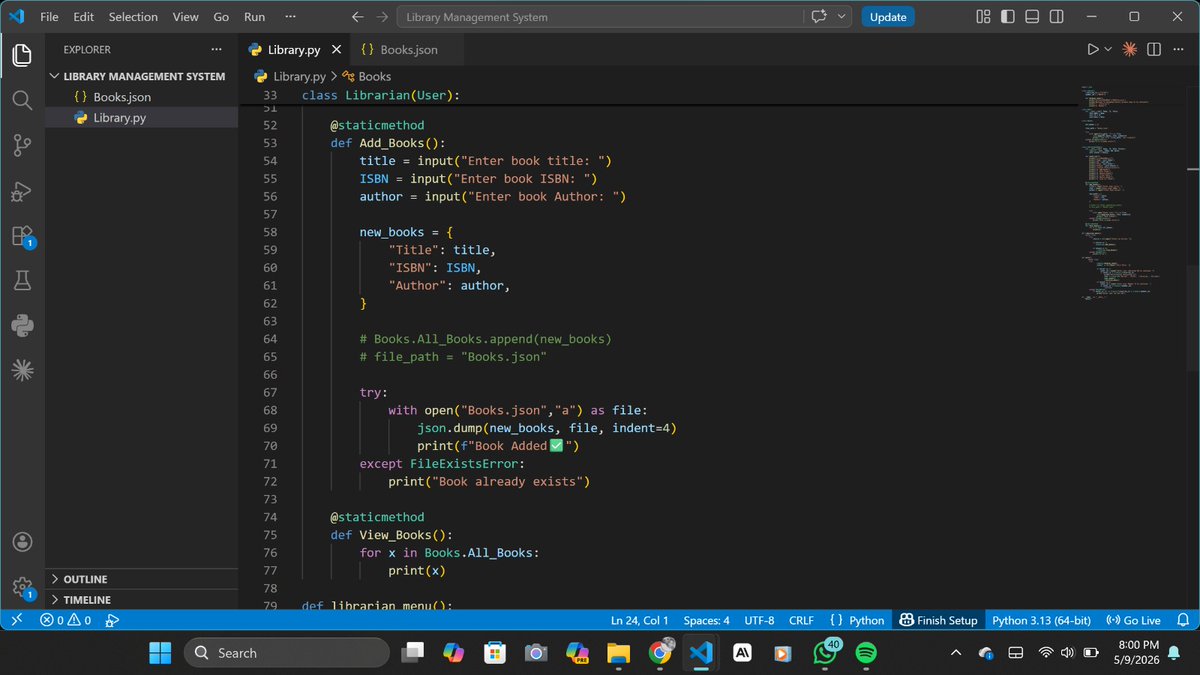This screenshot has height=675, width=1200.
Task: Click the Update button
Action: (888, 17)
